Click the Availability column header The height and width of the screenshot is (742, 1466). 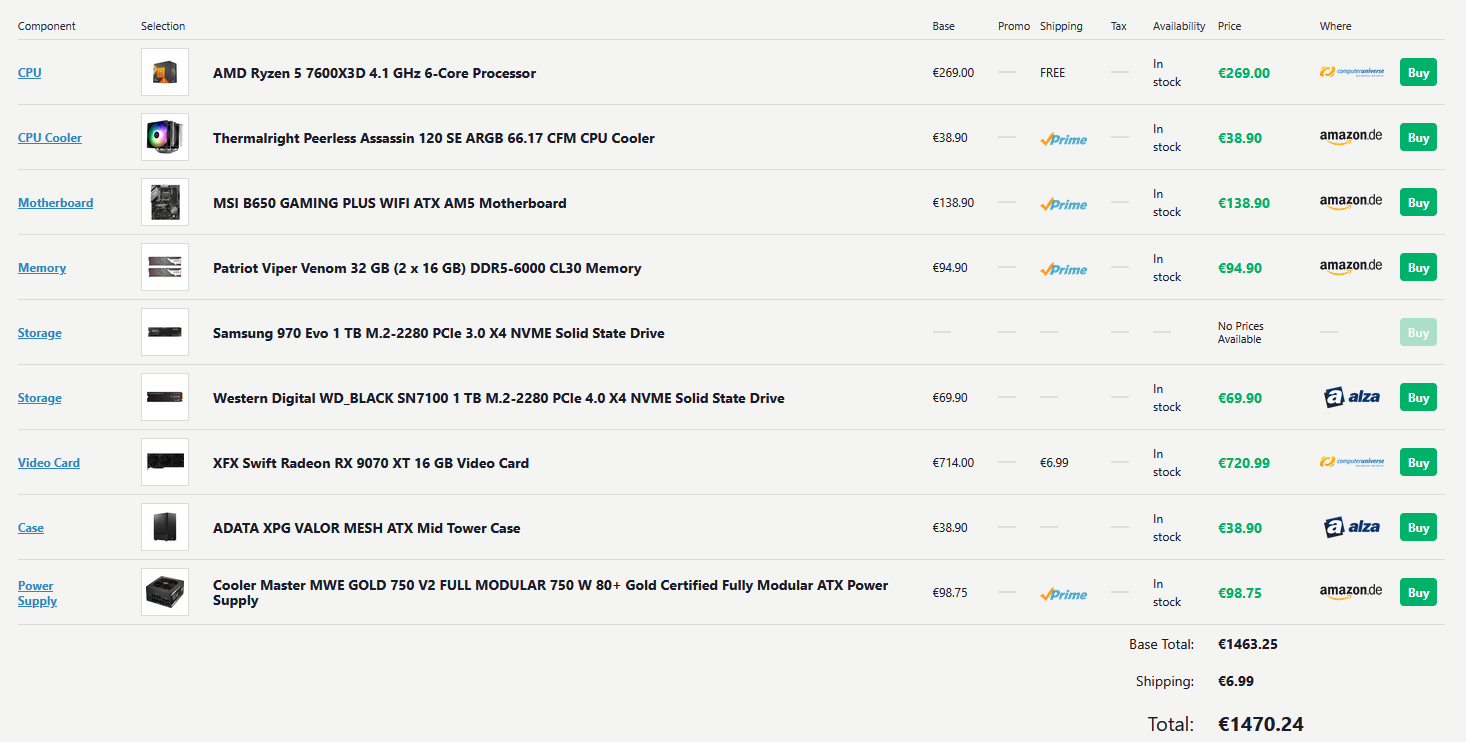coord(1179,26)
